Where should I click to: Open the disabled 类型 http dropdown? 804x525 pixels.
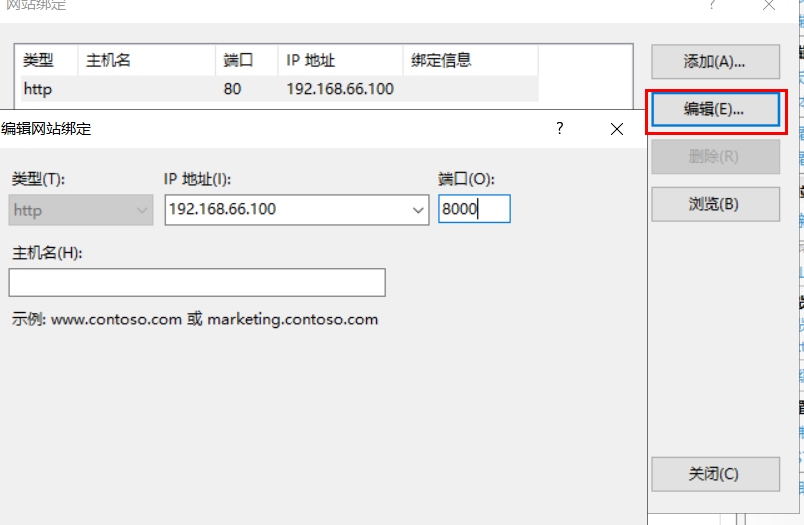(81, 210)
